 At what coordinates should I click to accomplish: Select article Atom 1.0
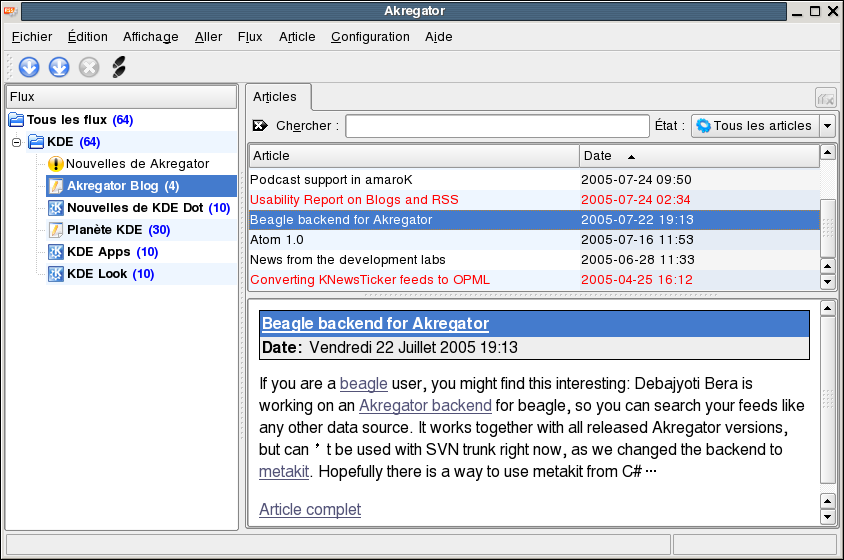[x=534, y=240]
